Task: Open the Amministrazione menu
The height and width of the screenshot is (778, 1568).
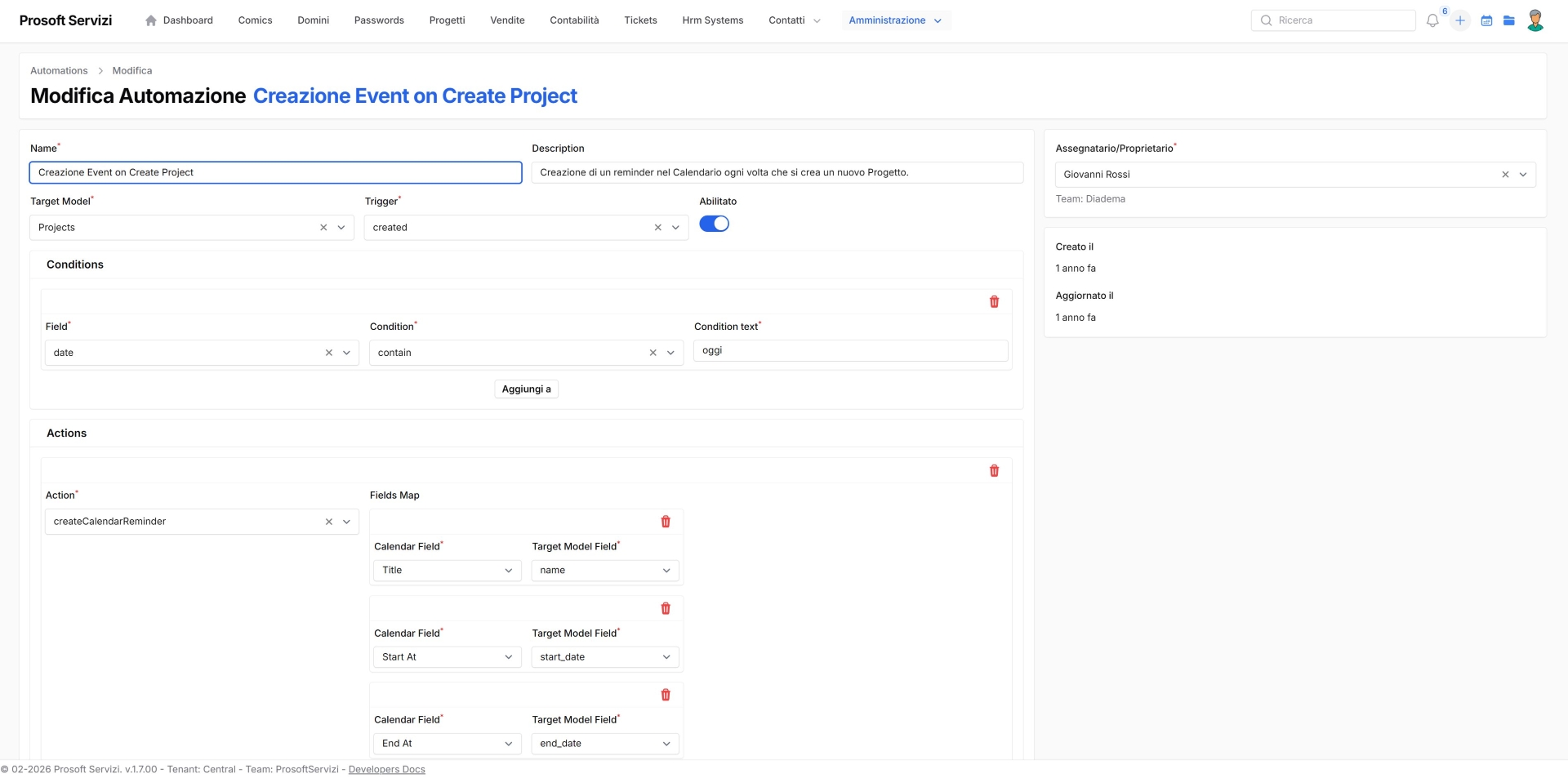Action: [895, 20]
